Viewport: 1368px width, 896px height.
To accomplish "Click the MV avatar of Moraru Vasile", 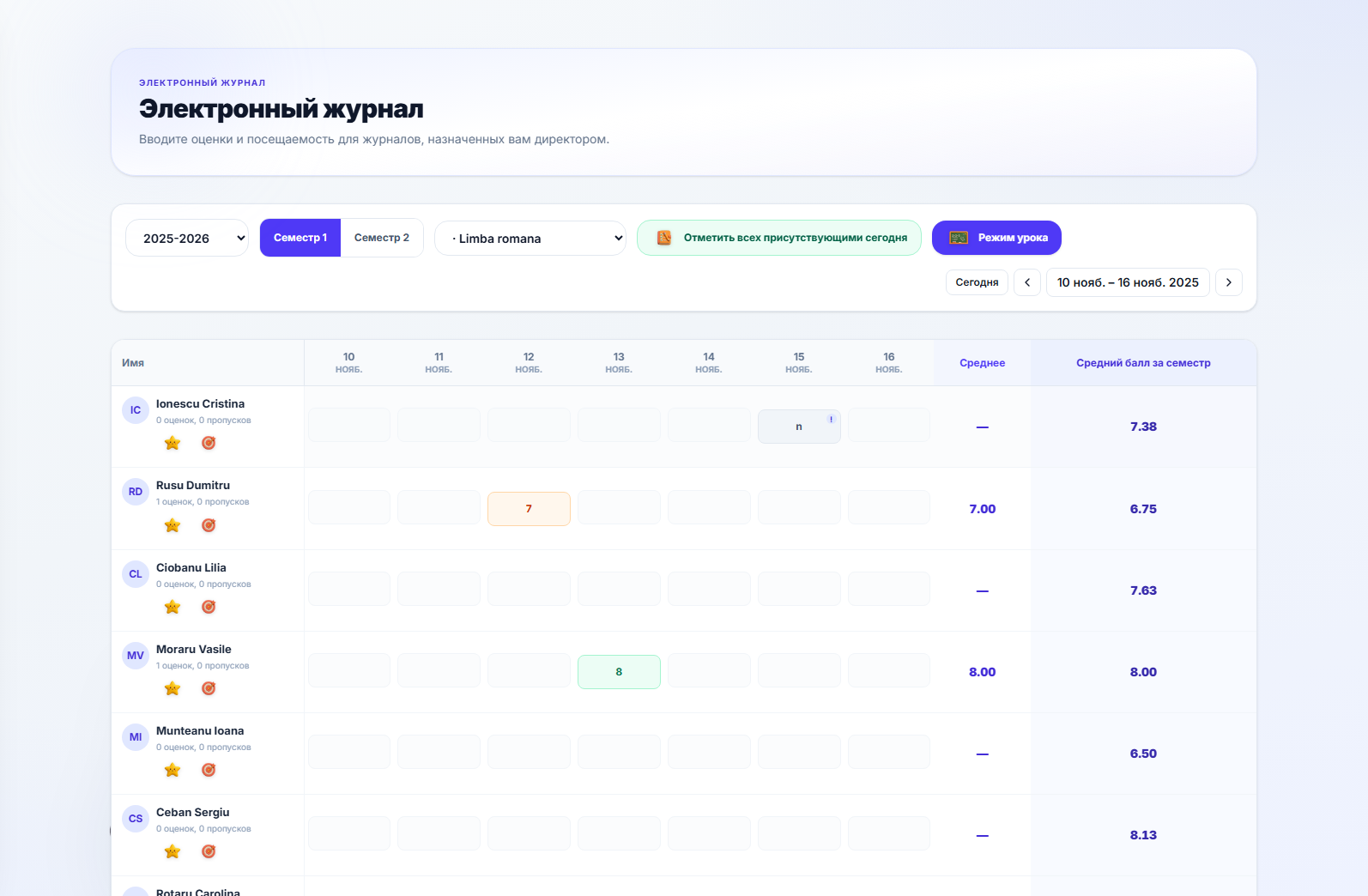I will click(x=136, y=656).
